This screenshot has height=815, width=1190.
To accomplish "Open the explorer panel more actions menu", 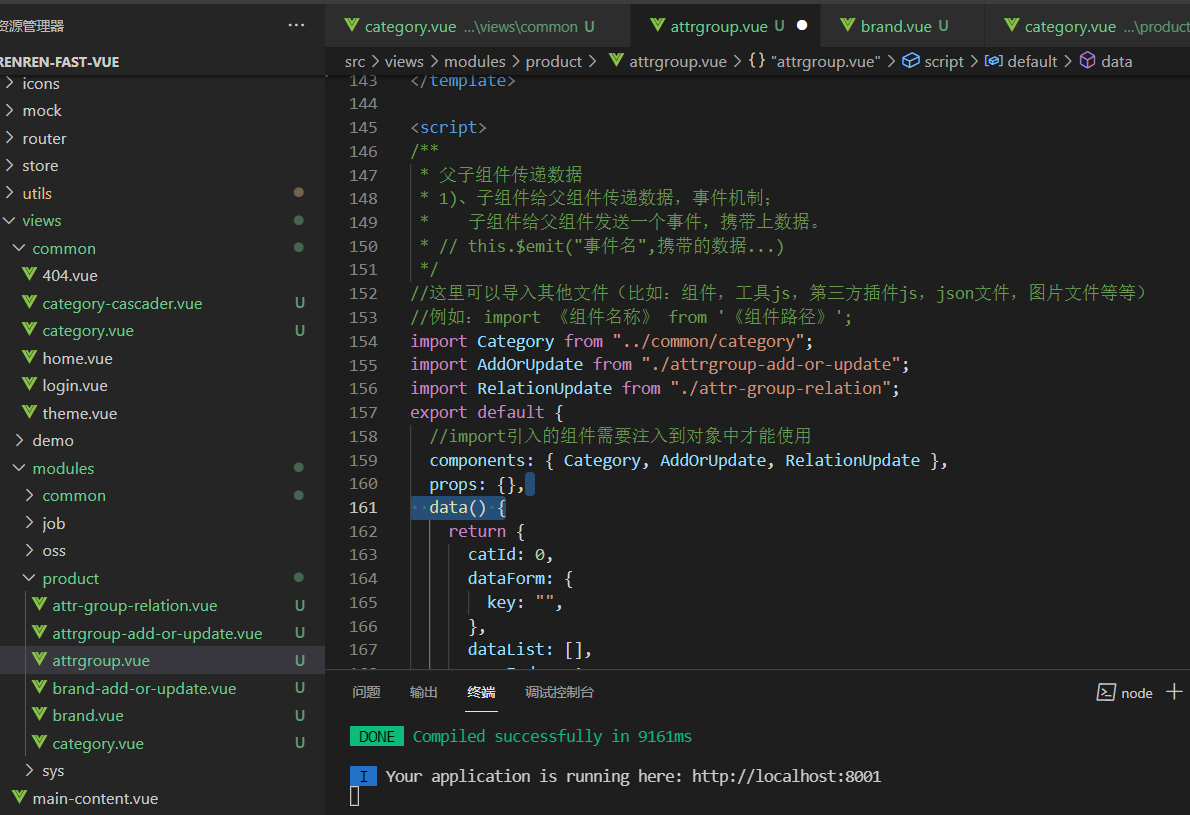I will (x=296, y=25).
